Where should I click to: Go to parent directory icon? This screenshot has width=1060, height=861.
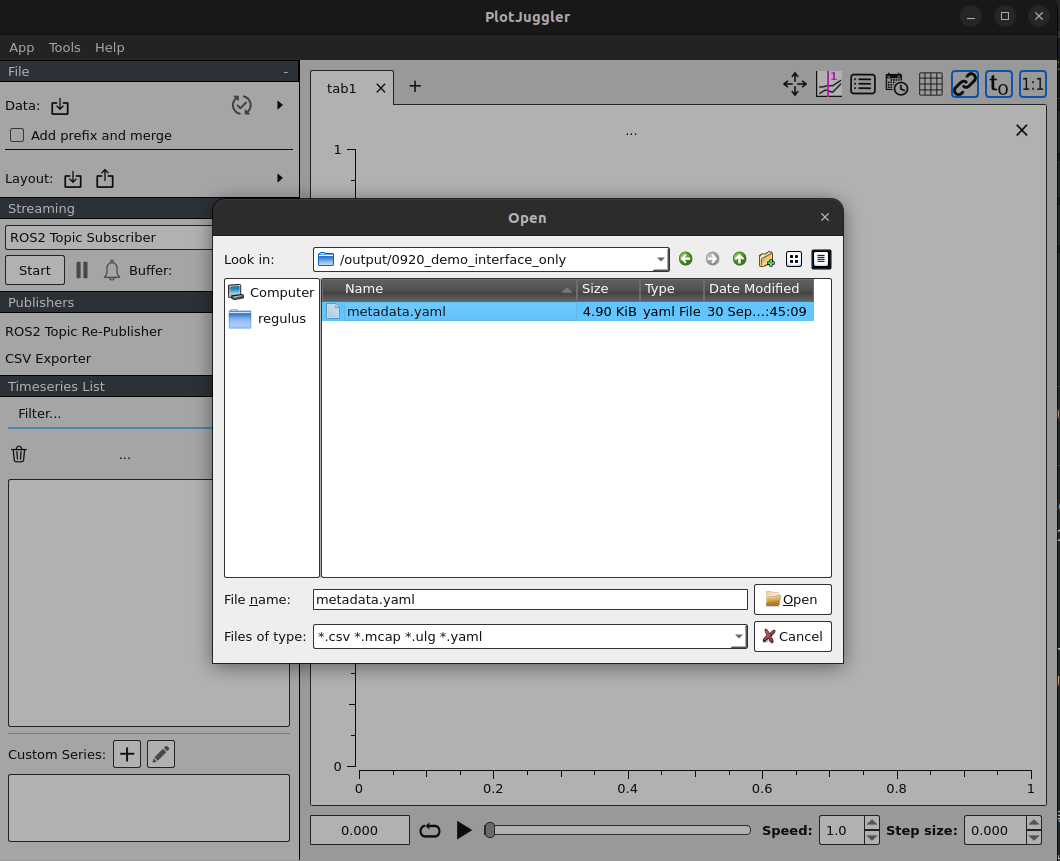click(740, 259)
